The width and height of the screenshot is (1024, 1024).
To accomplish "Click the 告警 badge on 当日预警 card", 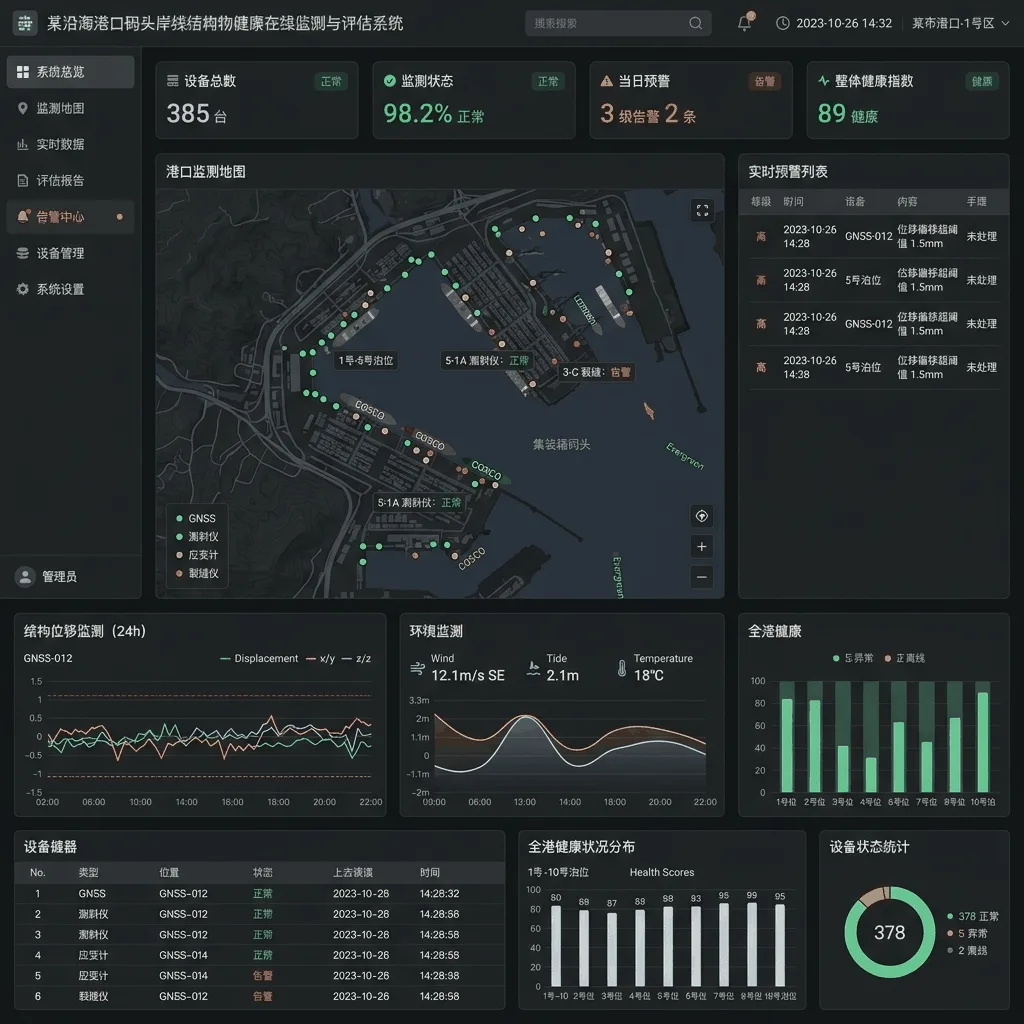I will pos(765,81).
